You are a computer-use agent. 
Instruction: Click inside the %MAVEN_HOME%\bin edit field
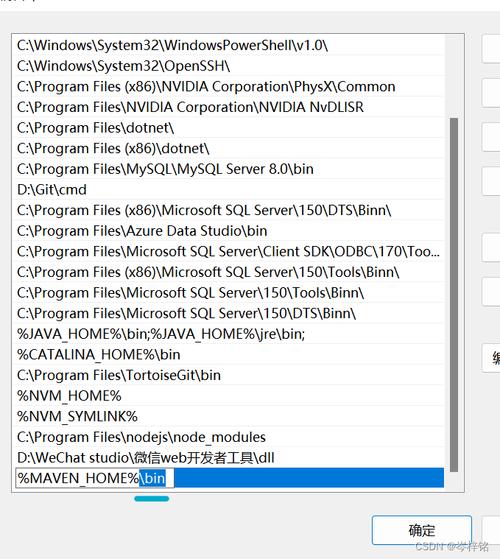(95, 478)
